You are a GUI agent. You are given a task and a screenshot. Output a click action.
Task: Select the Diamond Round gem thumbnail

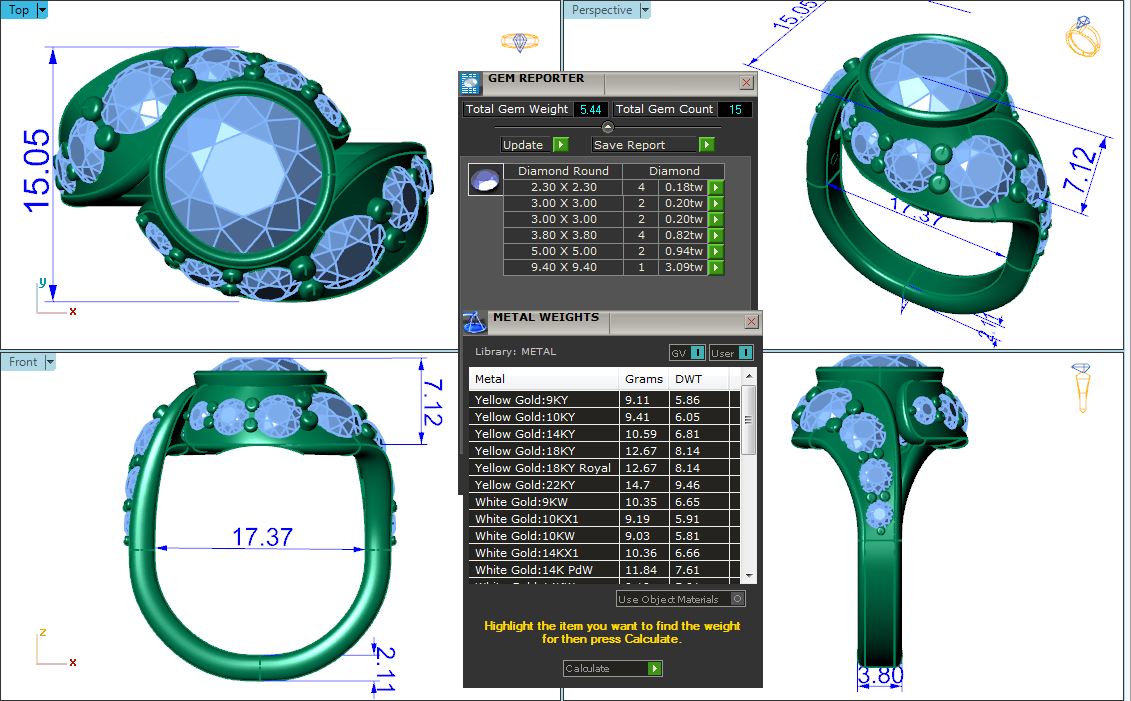tap(484, 179)
